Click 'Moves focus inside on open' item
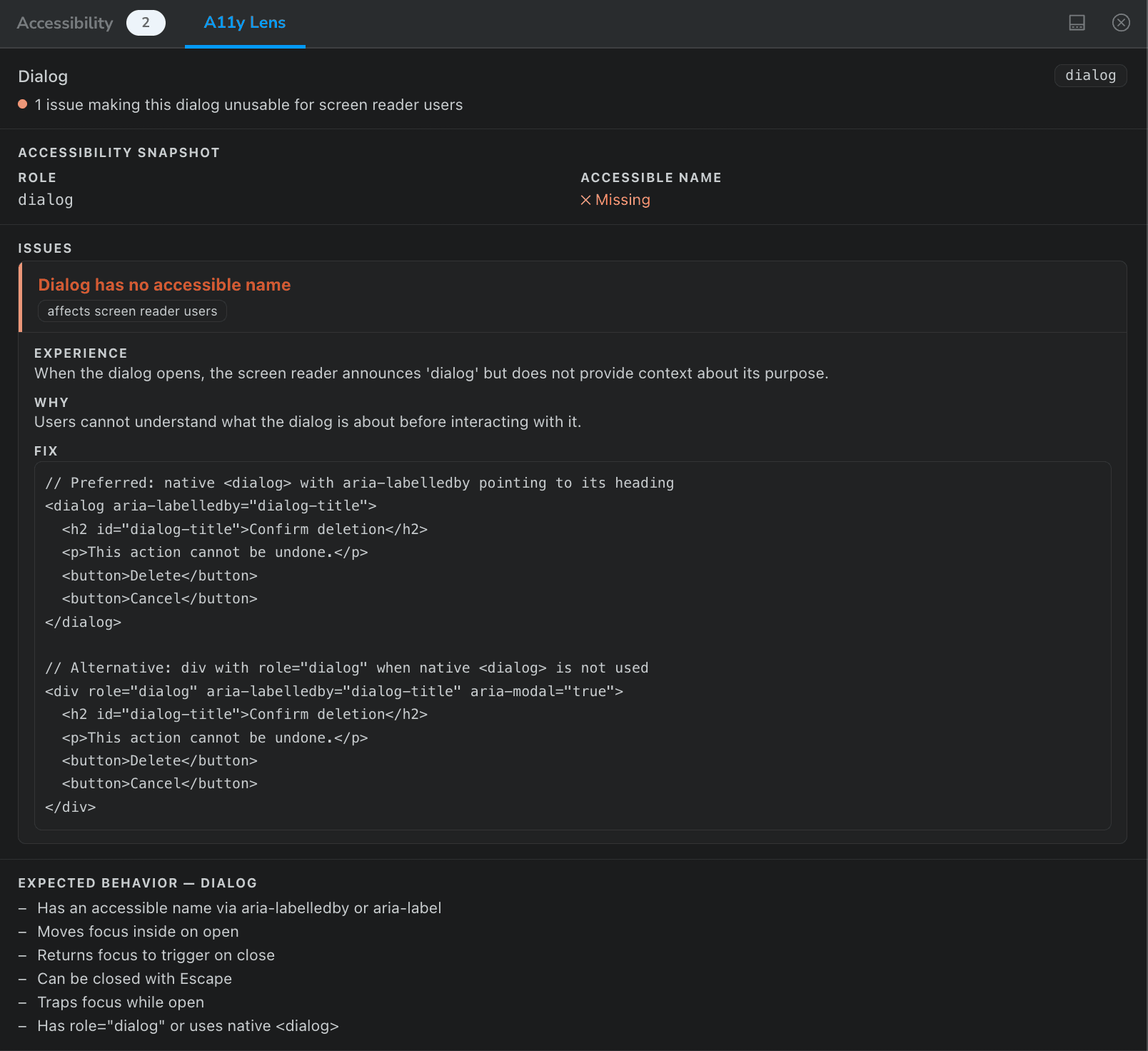The image size is (1148, 1051). click(138, 932)
